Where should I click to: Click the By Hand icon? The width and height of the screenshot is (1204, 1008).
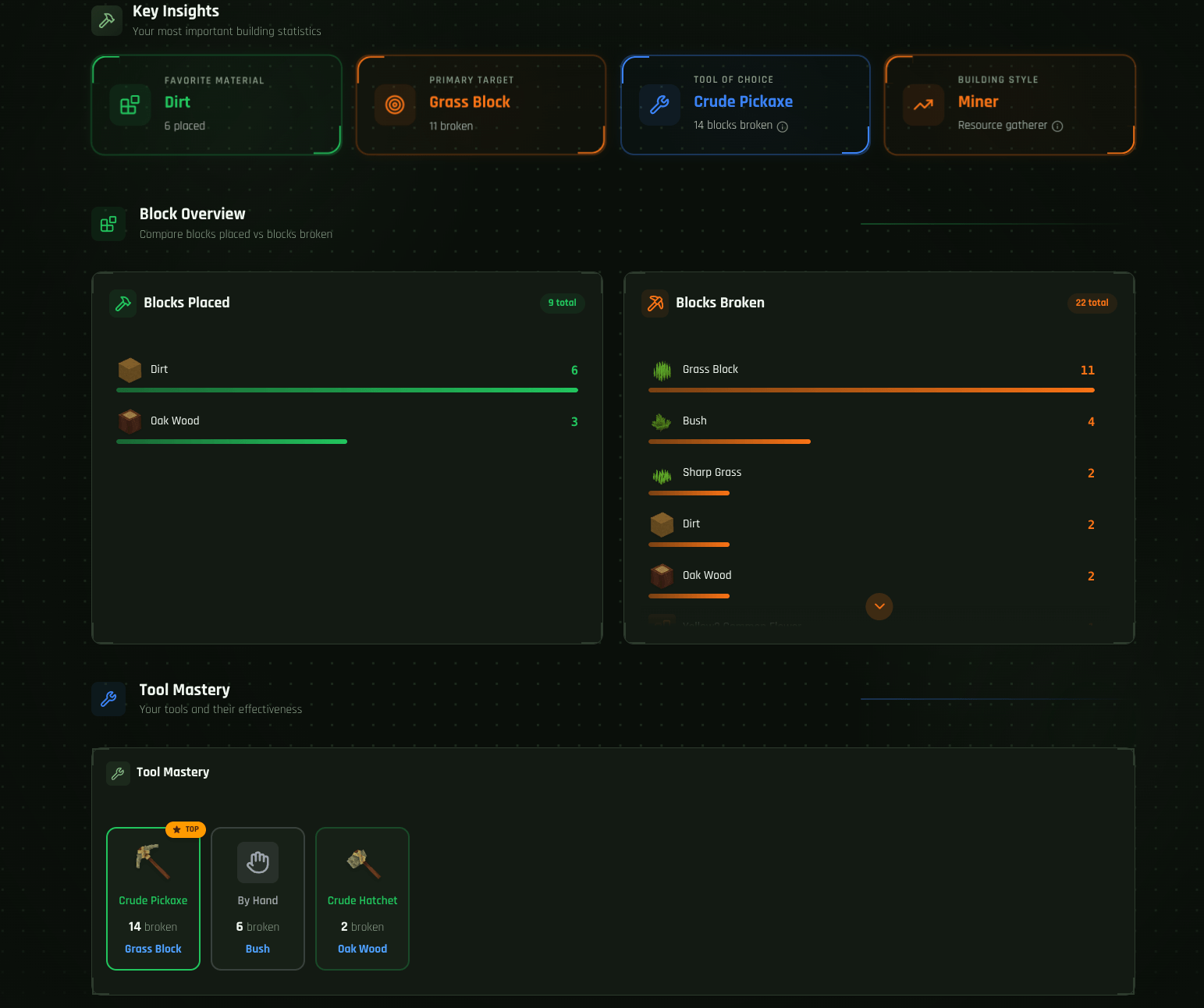coord(257,862)
